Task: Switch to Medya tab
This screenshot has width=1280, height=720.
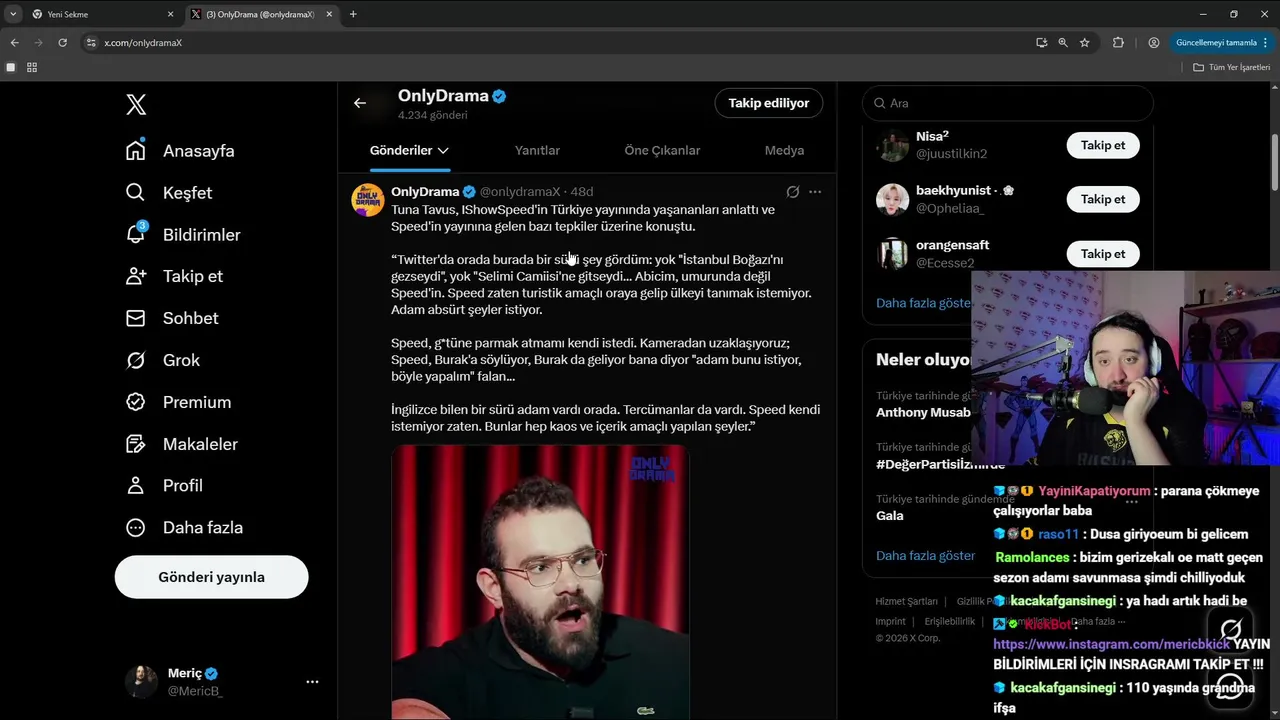Action: click(x=784, y=150)
